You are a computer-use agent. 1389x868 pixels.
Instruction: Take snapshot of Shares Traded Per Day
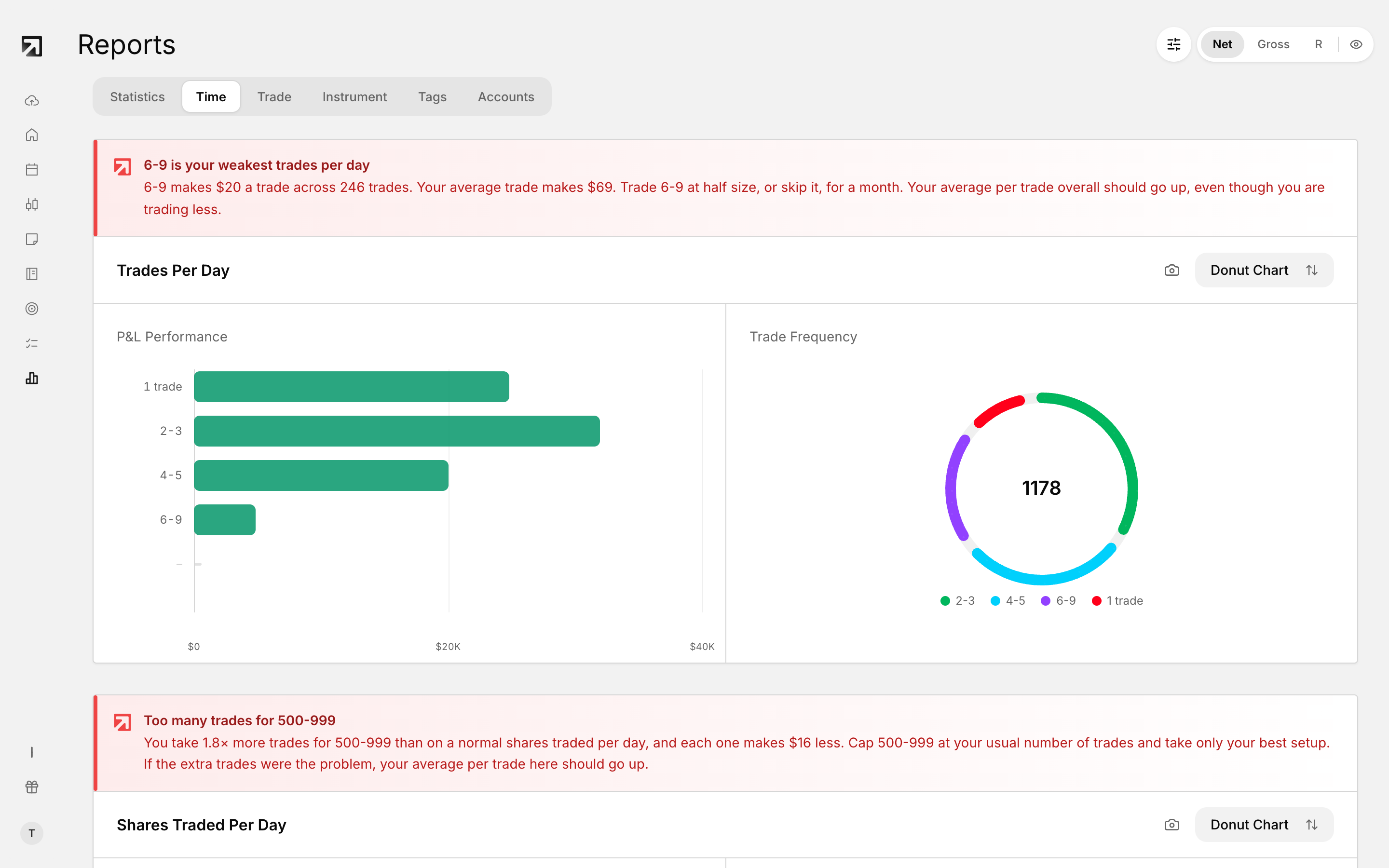pyautogui.click(x=1171, y=825)
